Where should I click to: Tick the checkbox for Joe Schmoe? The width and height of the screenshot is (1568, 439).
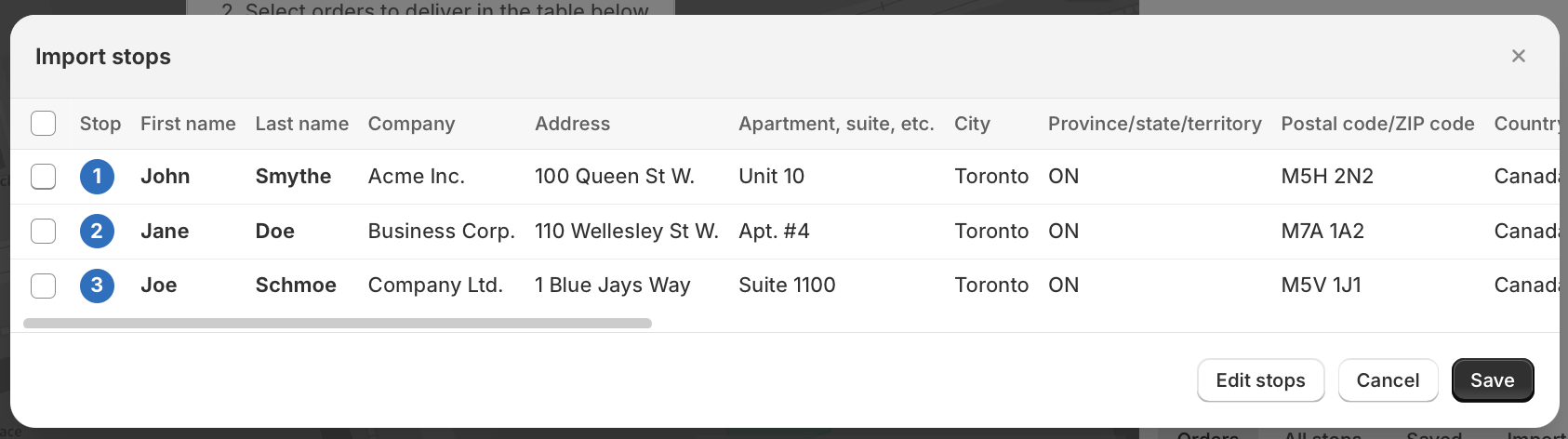(x=44, y=286)
